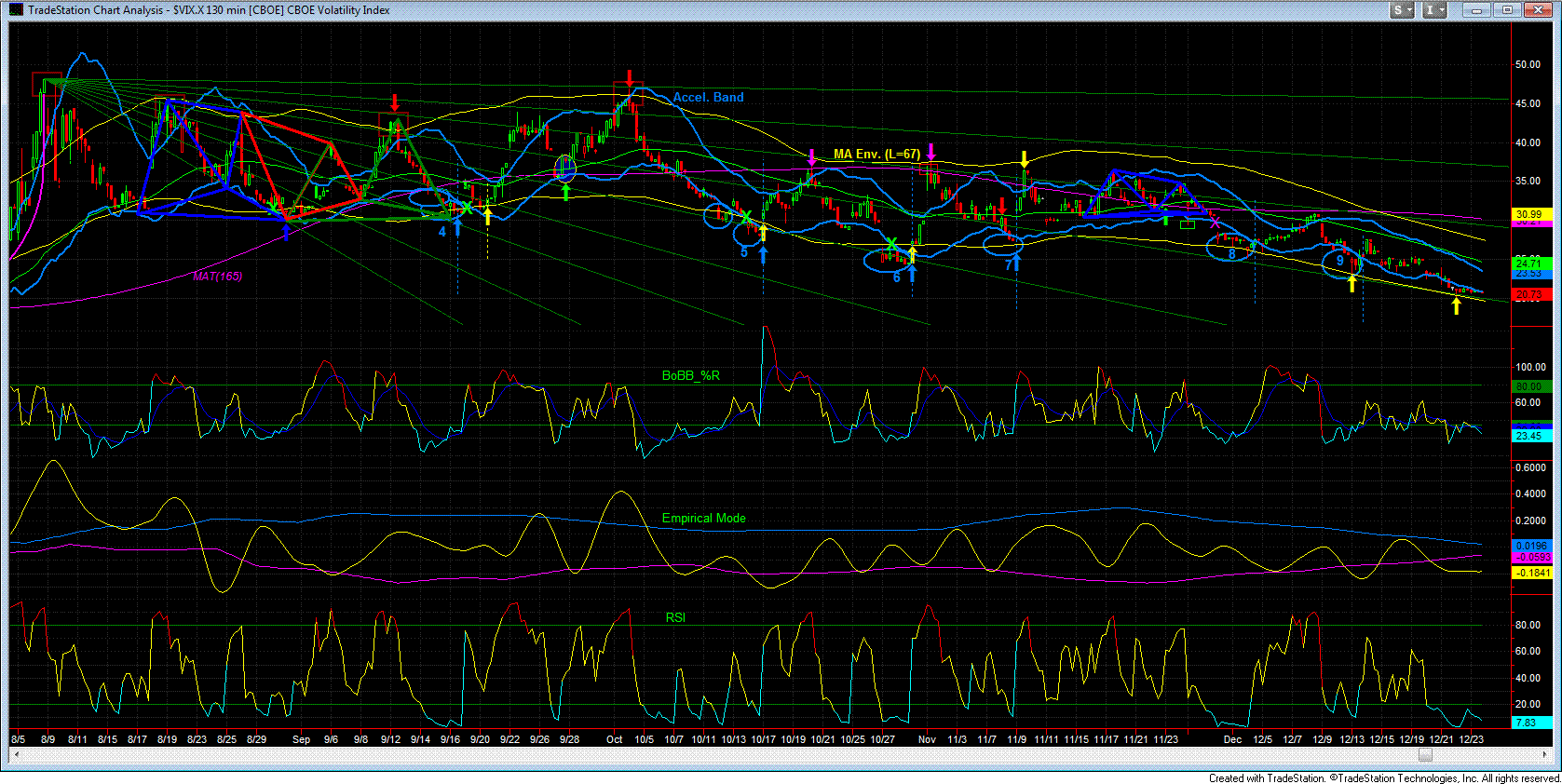
Task: Select the "RSI" subgraph label
Action: pos(675,617)
